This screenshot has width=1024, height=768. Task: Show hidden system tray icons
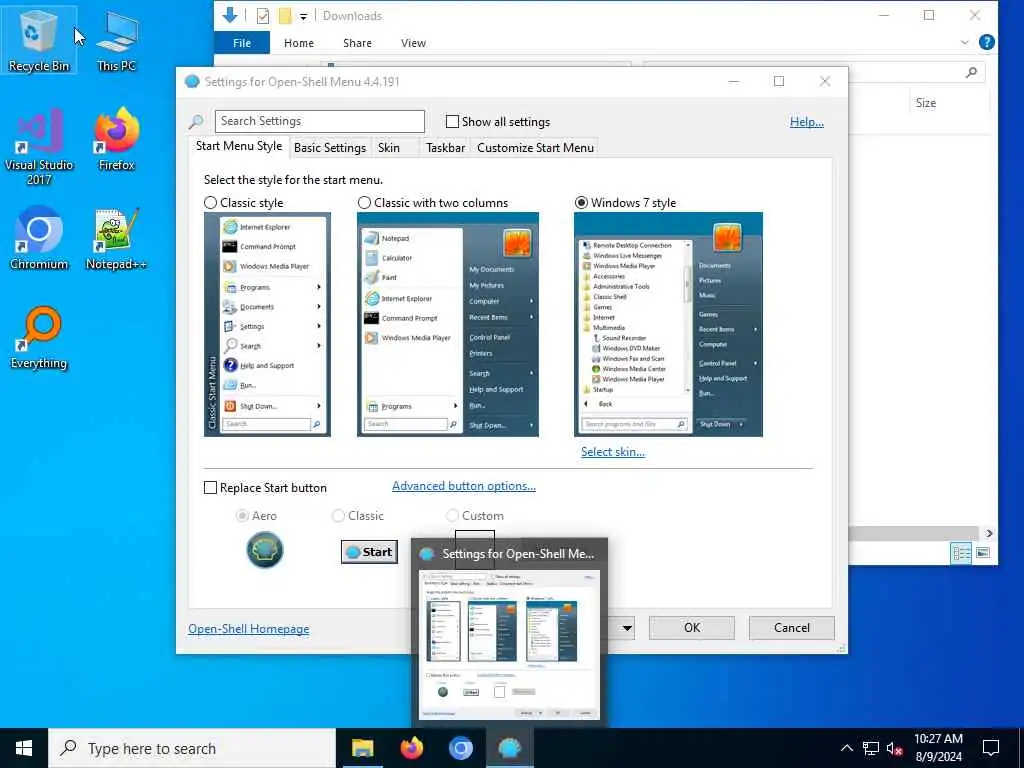846,748
